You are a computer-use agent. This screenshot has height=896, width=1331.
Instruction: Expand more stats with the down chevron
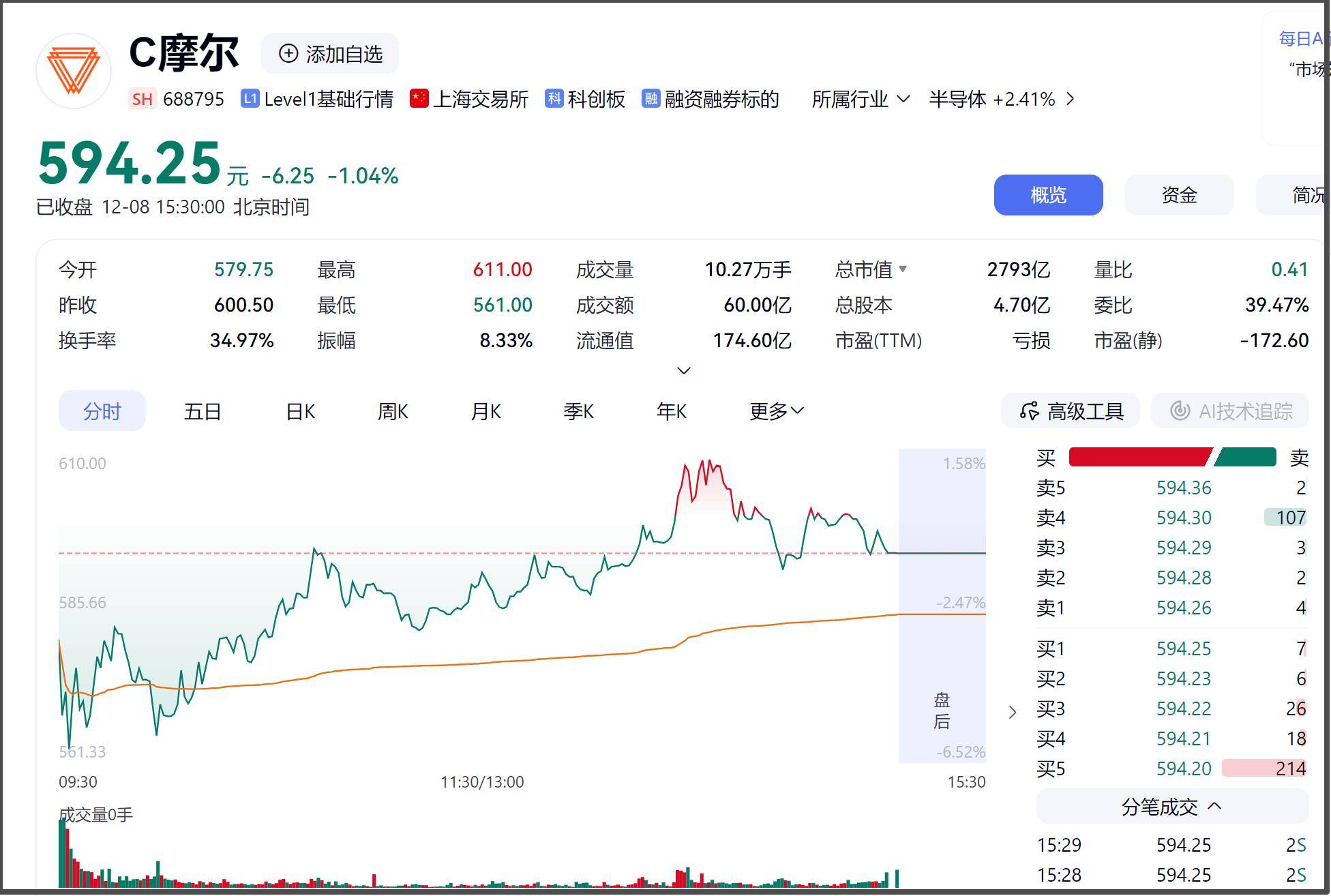683,370
